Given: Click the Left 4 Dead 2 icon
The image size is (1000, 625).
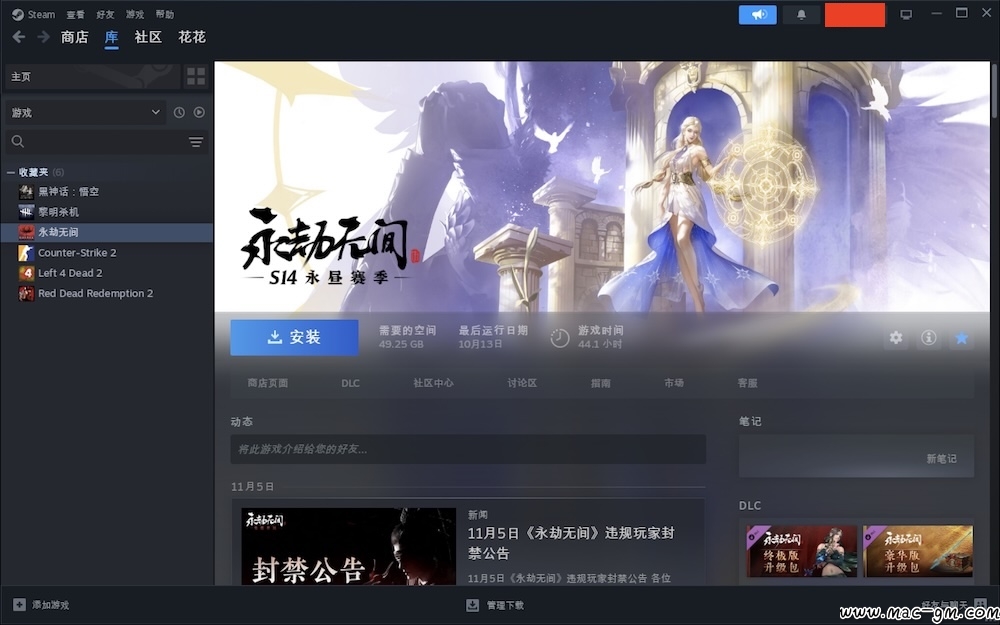Looking at the screenshot, I should click(26, 273).
